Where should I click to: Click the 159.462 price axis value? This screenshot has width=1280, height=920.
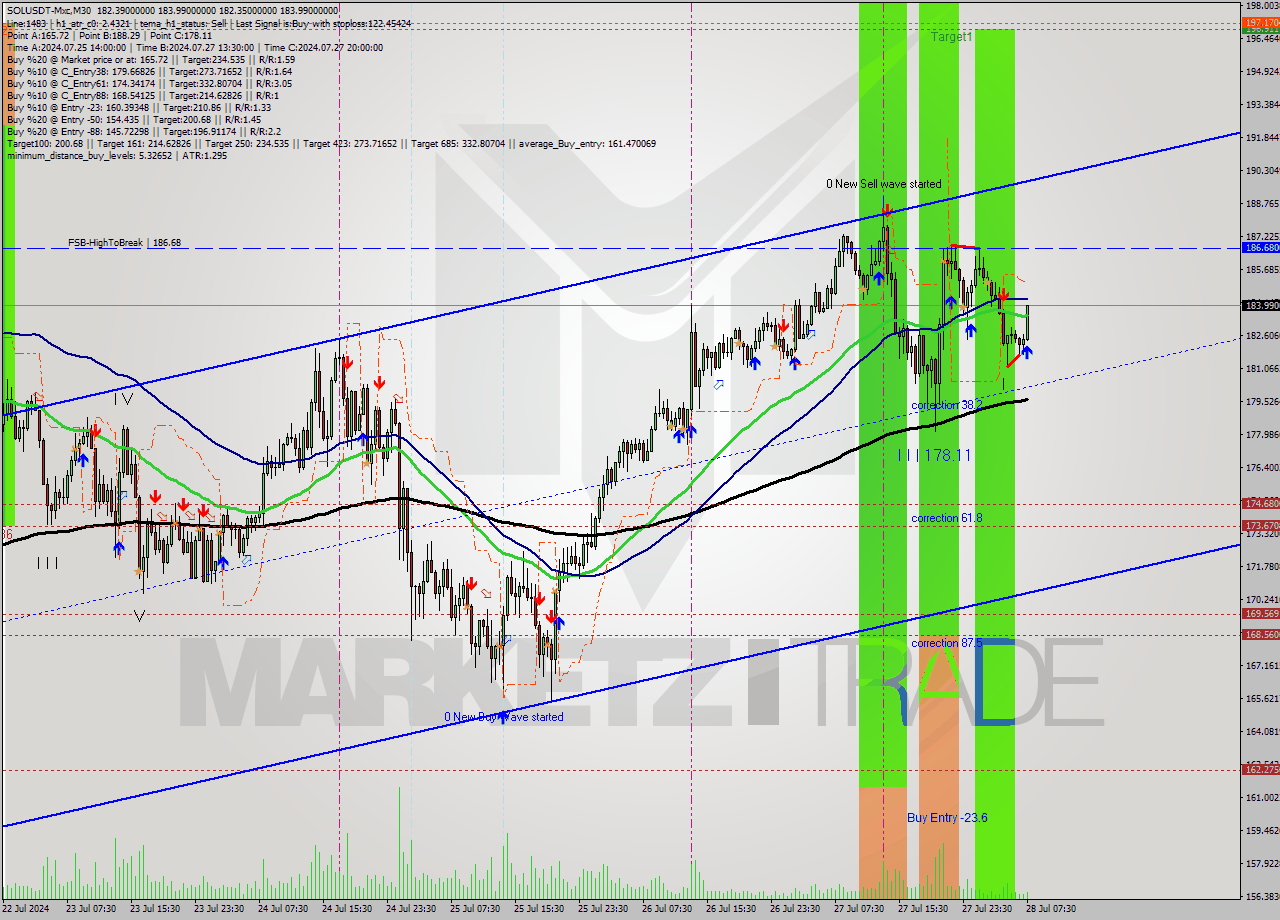point(1261,830)
